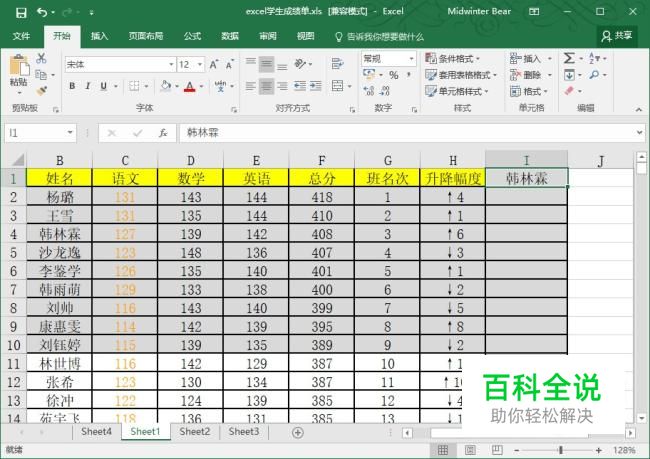
Task: Activate the Format Painter brush
Action: 41,90
